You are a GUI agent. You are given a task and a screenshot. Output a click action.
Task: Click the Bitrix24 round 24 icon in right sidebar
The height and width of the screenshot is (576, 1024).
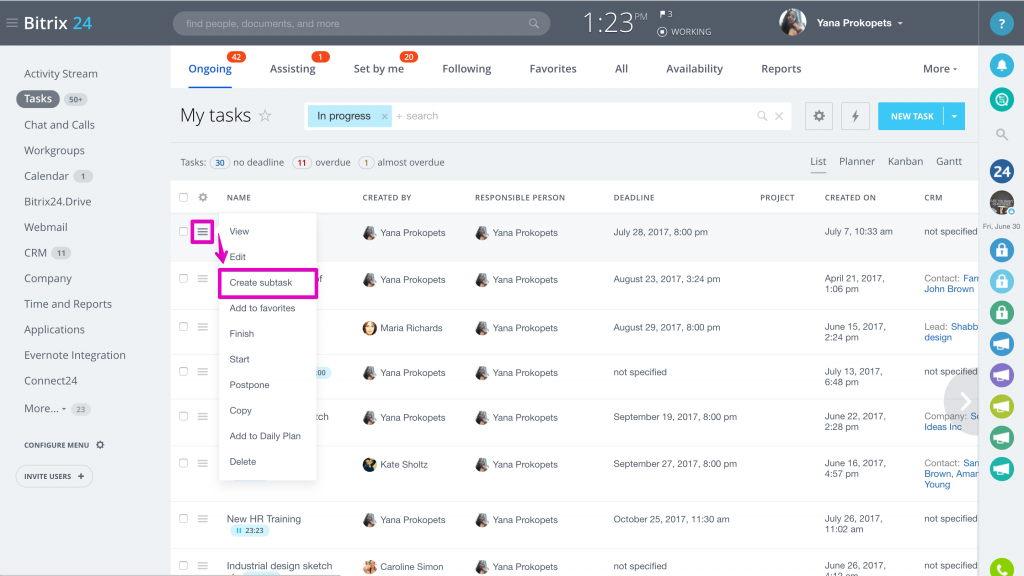[x=1001, y=171]
